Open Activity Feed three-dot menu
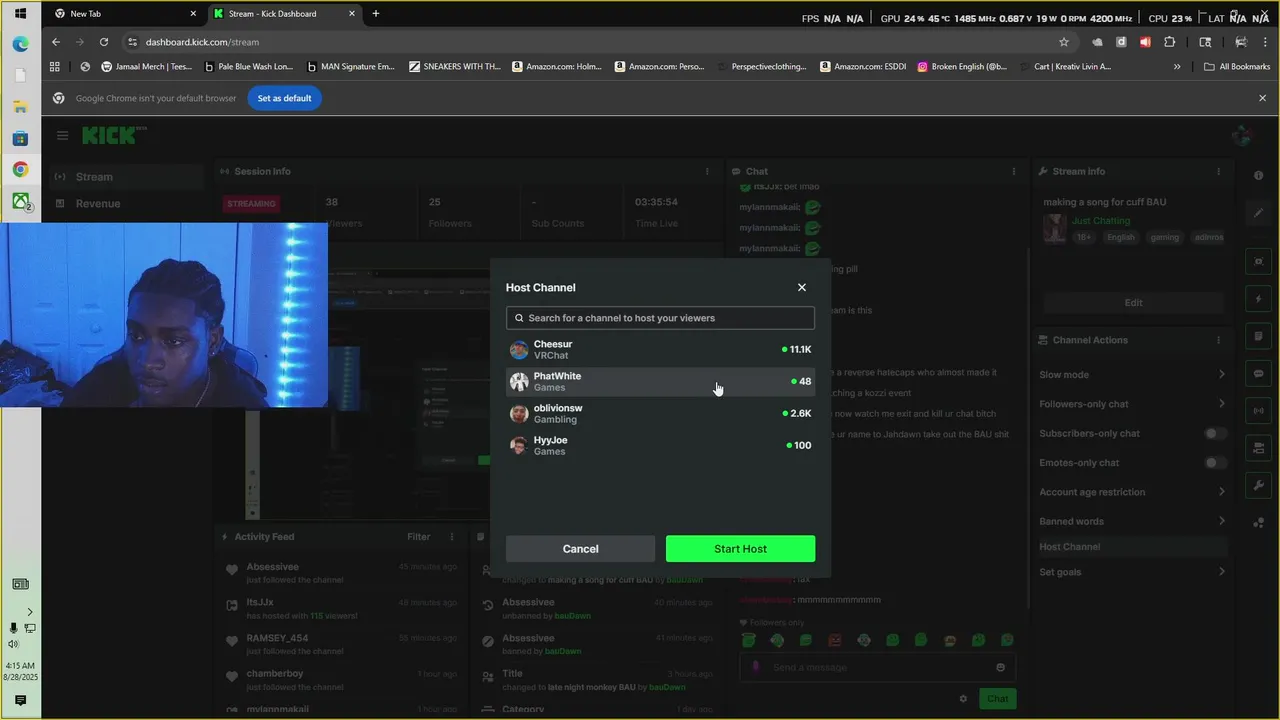 [x=451, y=537]
